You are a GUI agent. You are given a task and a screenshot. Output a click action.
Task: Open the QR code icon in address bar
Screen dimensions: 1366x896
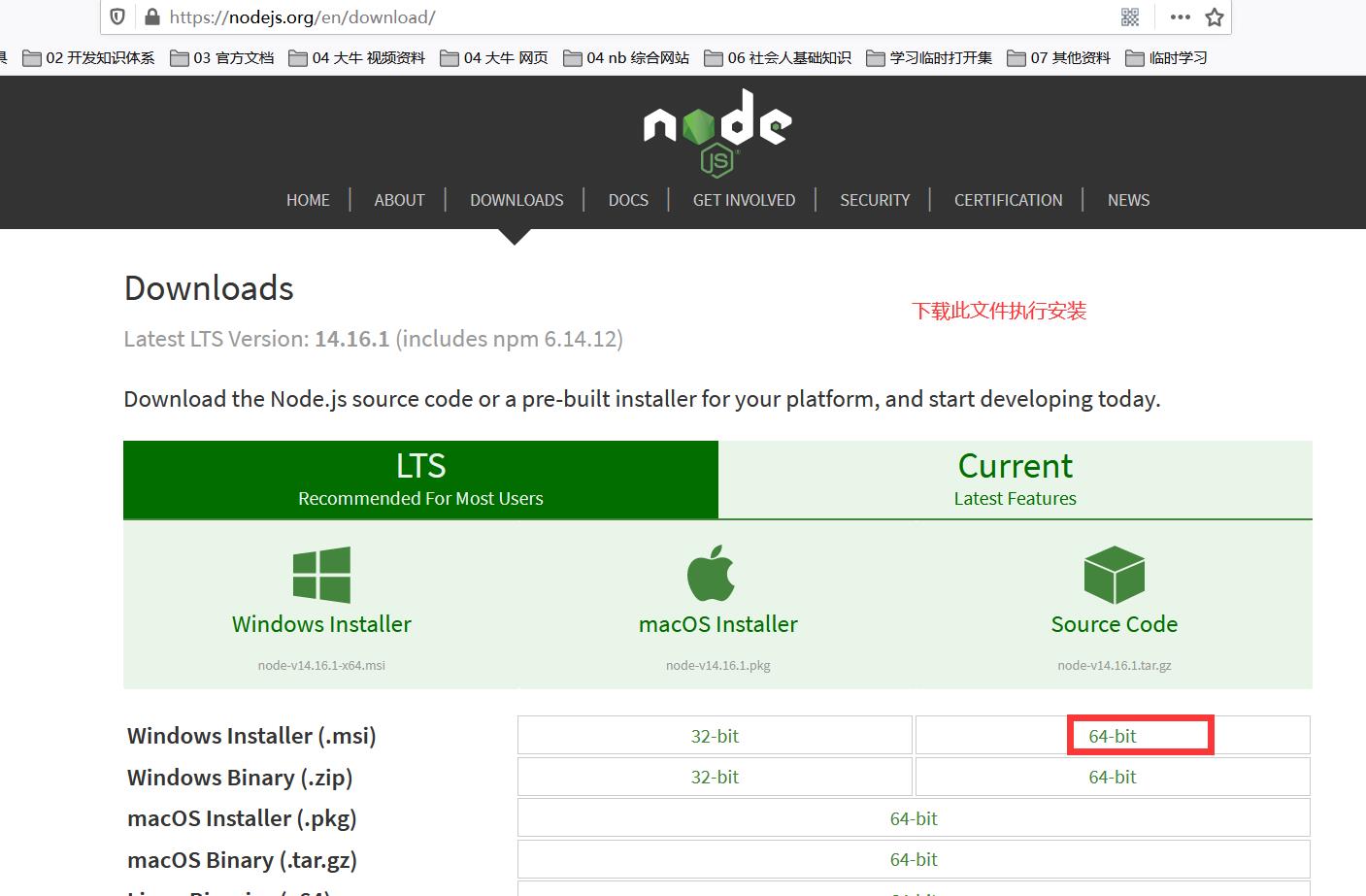click(x=1130, y=17)
